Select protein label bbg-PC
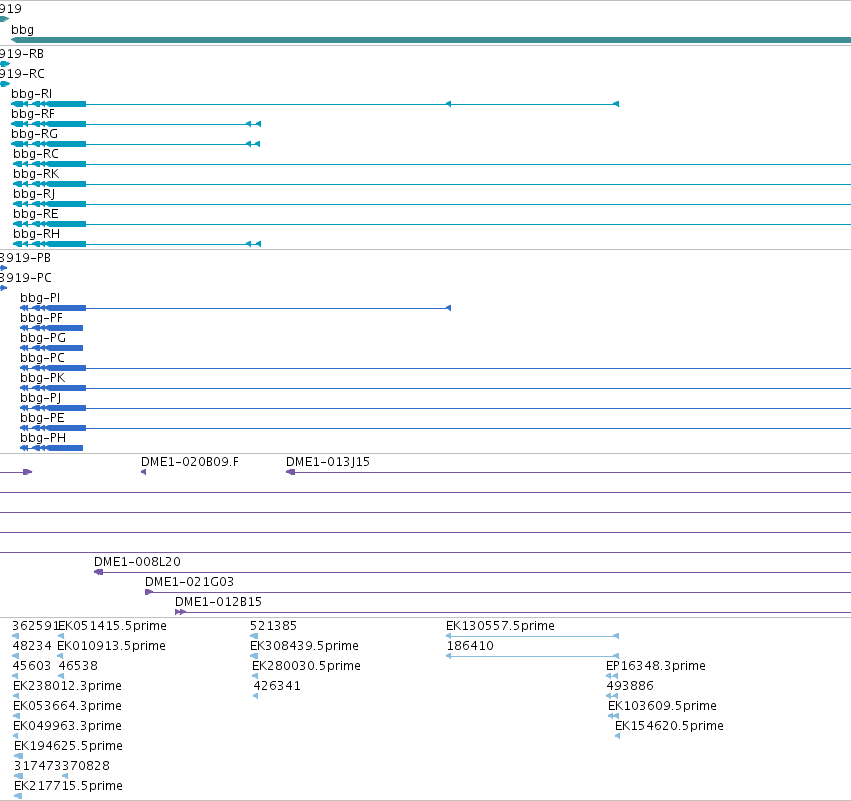Screen dimensions: 851x801 pyautogui.click(x=42, y=358)
